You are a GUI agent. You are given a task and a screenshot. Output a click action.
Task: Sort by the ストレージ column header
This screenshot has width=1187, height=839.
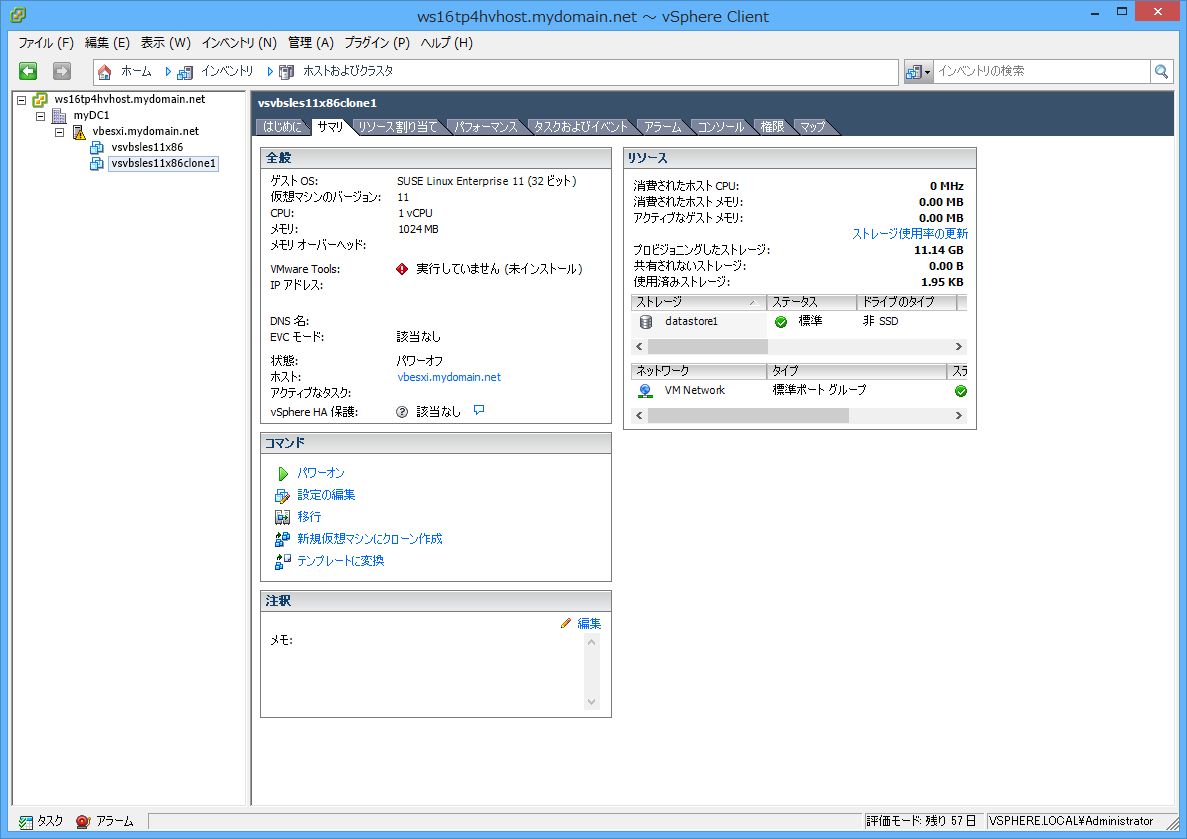point(698,302)
